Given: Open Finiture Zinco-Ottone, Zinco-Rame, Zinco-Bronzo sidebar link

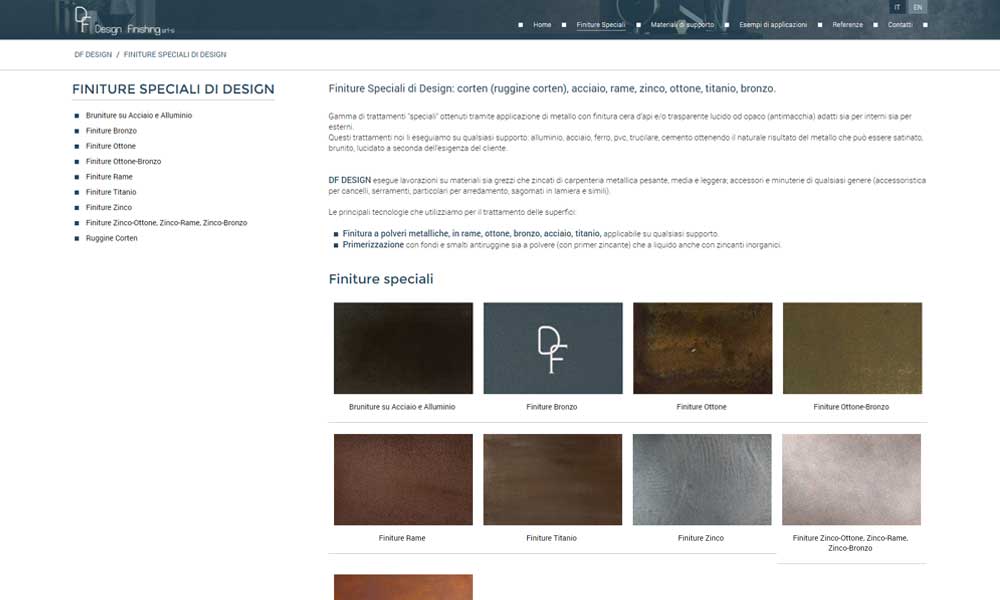Looking at the screenshot, I should 166,223.
